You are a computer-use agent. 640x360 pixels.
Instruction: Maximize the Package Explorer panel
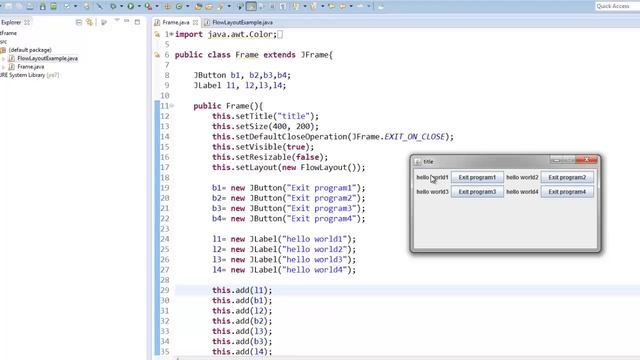pos(137,22)
